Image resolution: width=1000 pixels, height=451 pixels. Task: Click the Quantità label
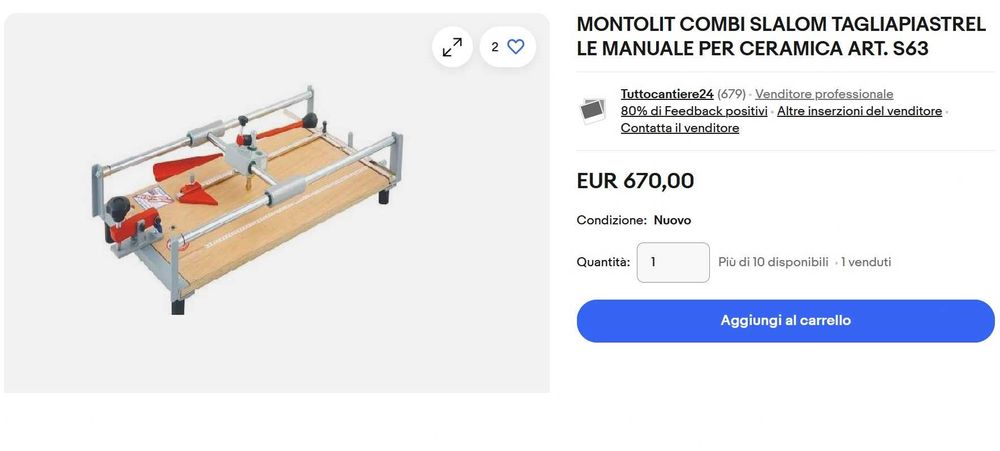[603, 262]
